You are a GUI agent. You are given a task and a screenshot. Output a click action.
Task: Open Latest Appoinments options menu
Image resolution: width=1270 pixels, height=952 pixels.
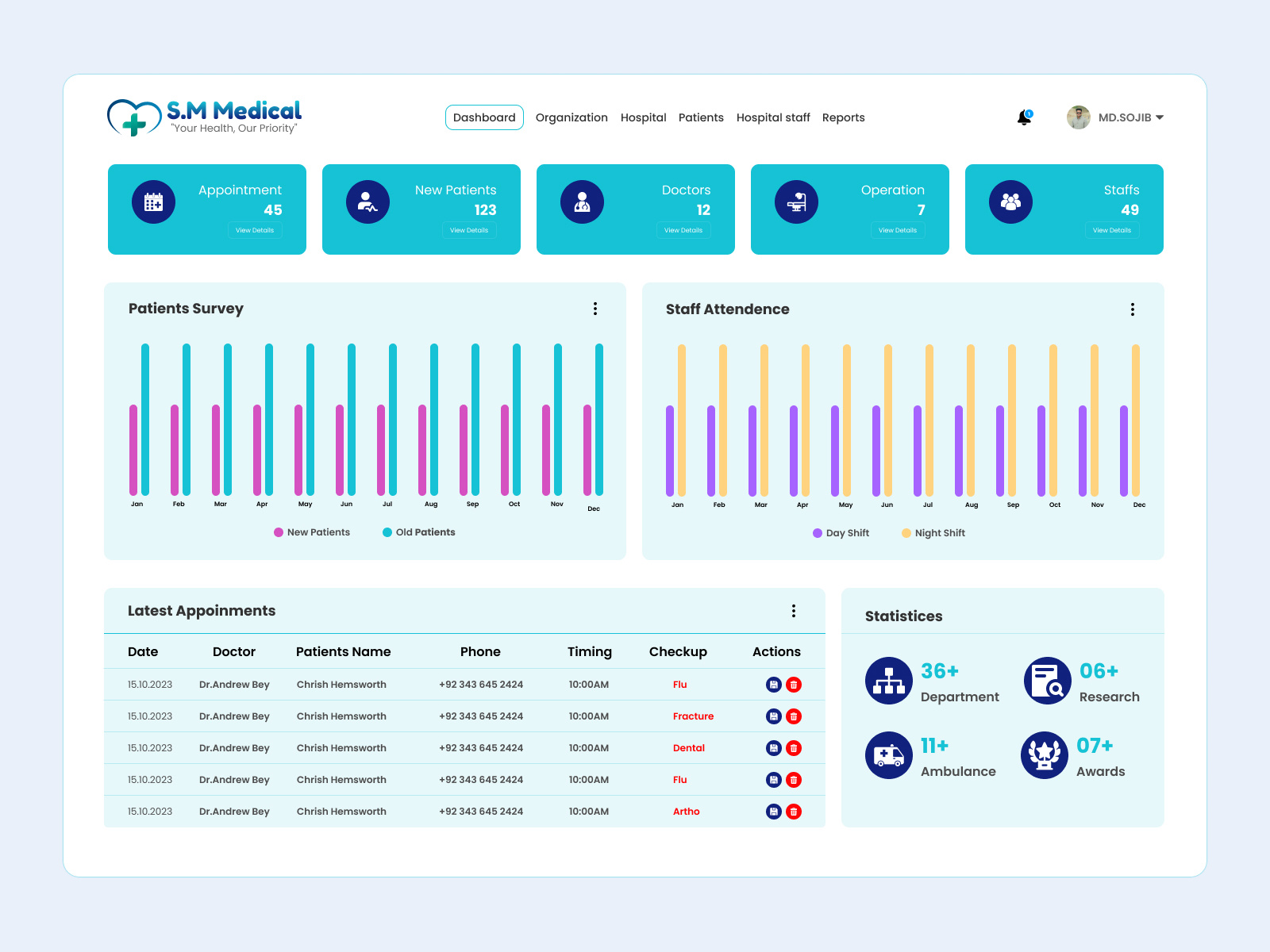794,611
